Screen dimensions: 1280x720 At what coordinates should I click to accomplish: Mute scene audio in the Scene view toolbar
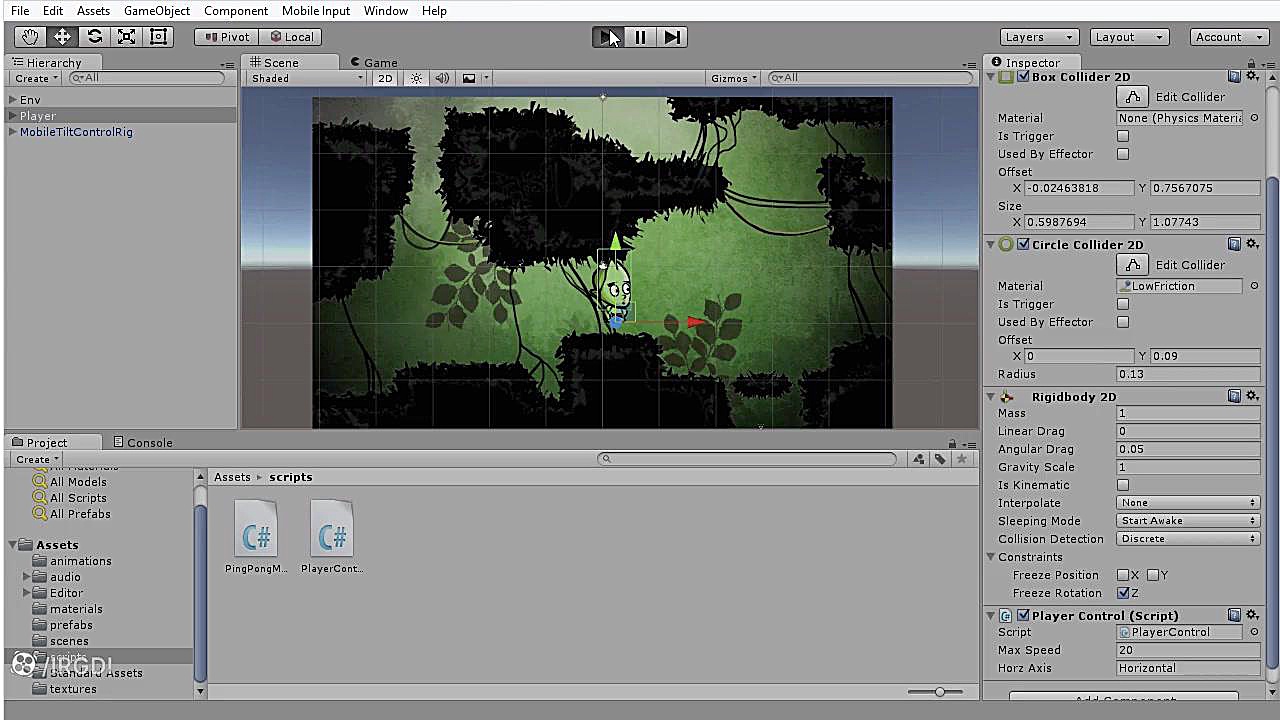442,78
